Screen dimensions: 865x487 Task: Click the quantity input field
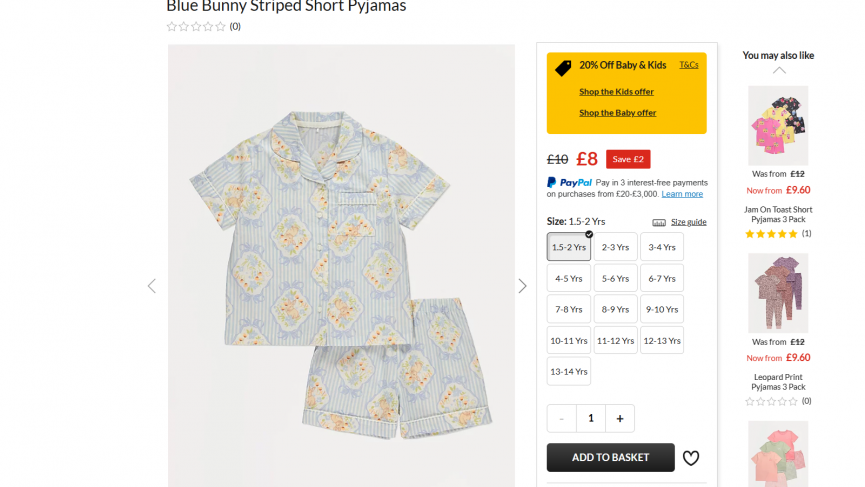pyautogui.click(x=591, y=418)
